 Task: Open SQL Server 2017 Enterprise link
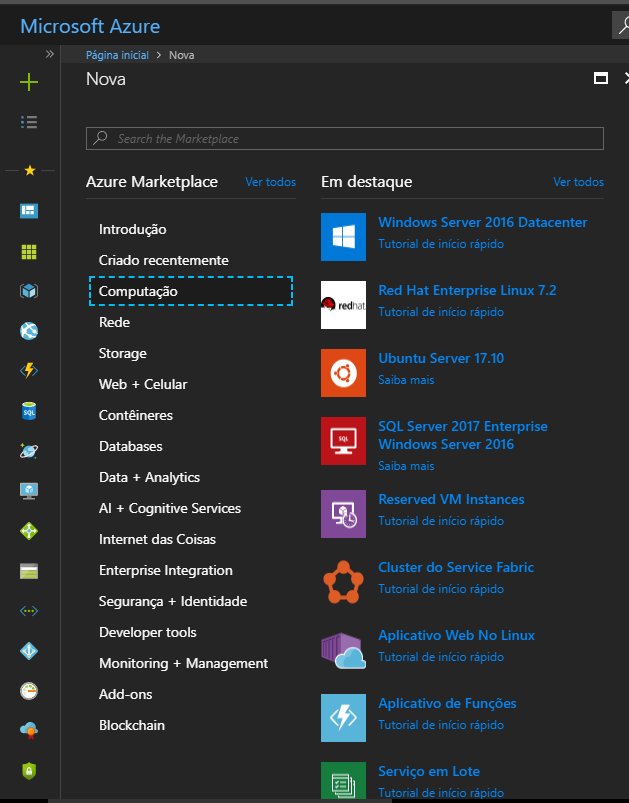(x=463, y=435)
